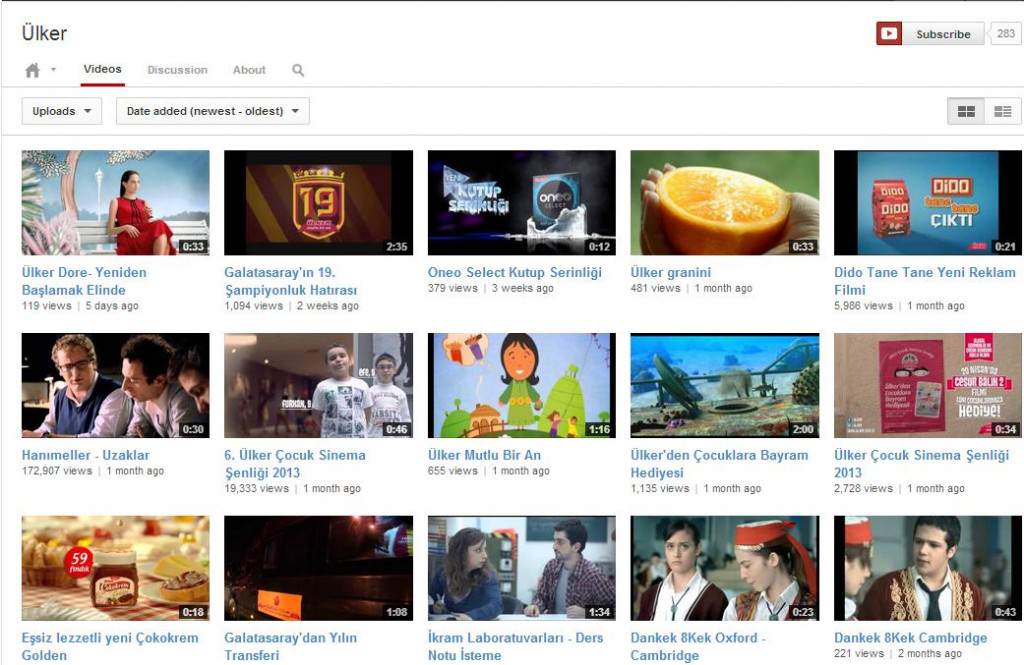Viewport: 1024px width, 665px height.
Task: Open Galatasaray'ın 19. Şampiyonluk Hatırası link
Action: 291,281
